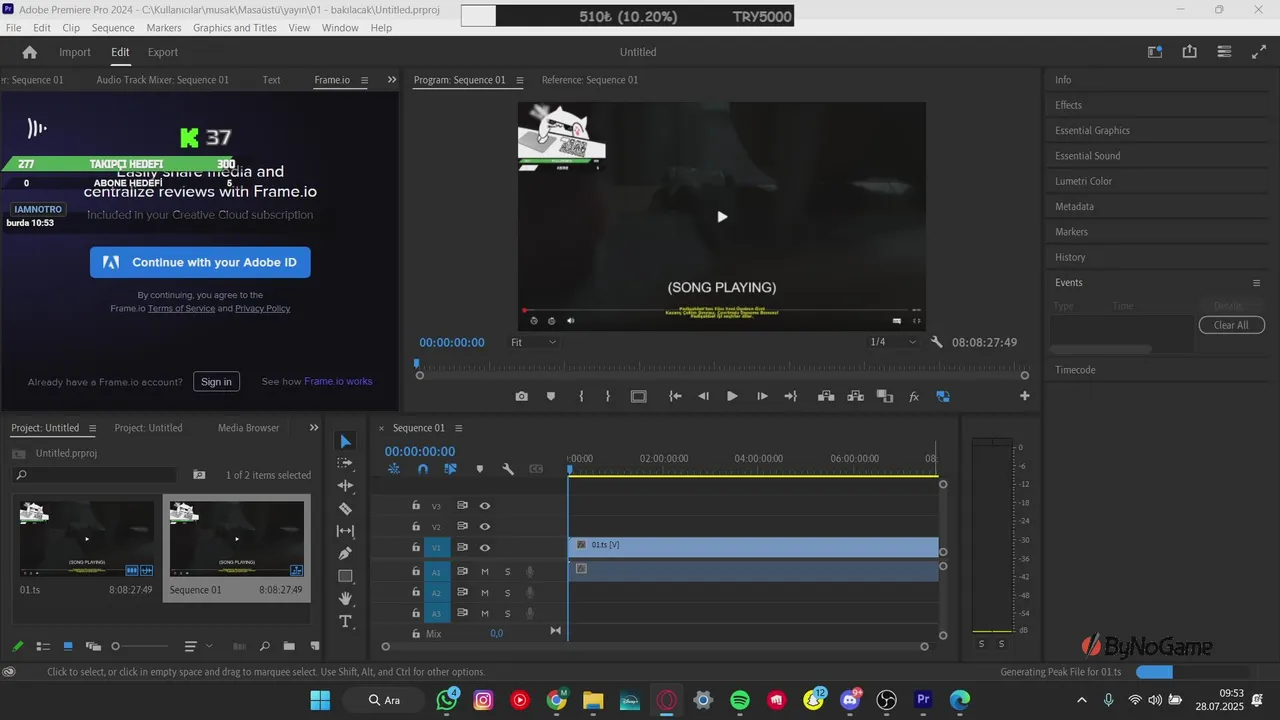The image size is (1280, 720).
Task: Toggle Linked Selection in timeline
Action: [450, 469]
